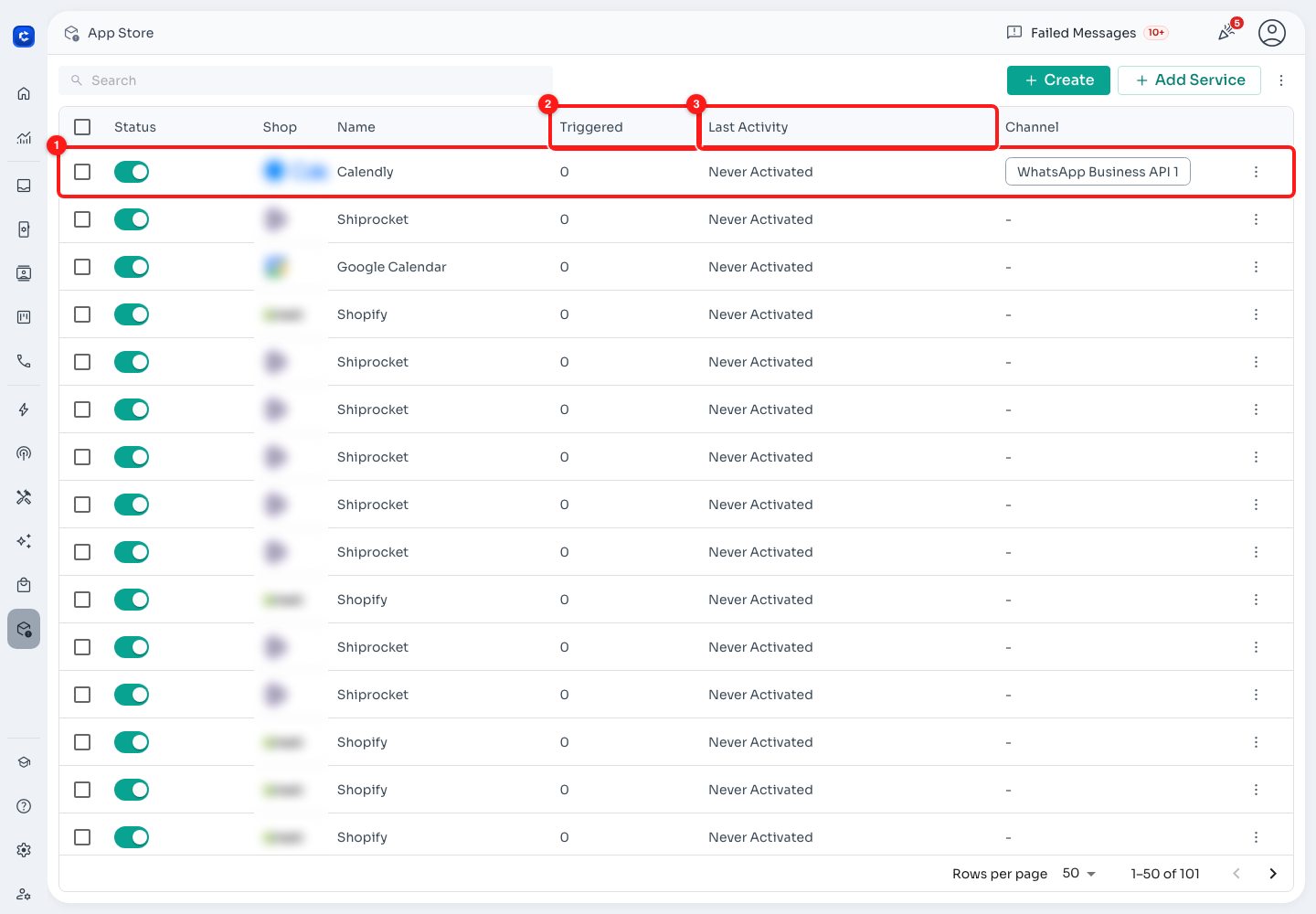
Task: Click the 1-50 of 101 pagination text
Action: (1165, 874)
